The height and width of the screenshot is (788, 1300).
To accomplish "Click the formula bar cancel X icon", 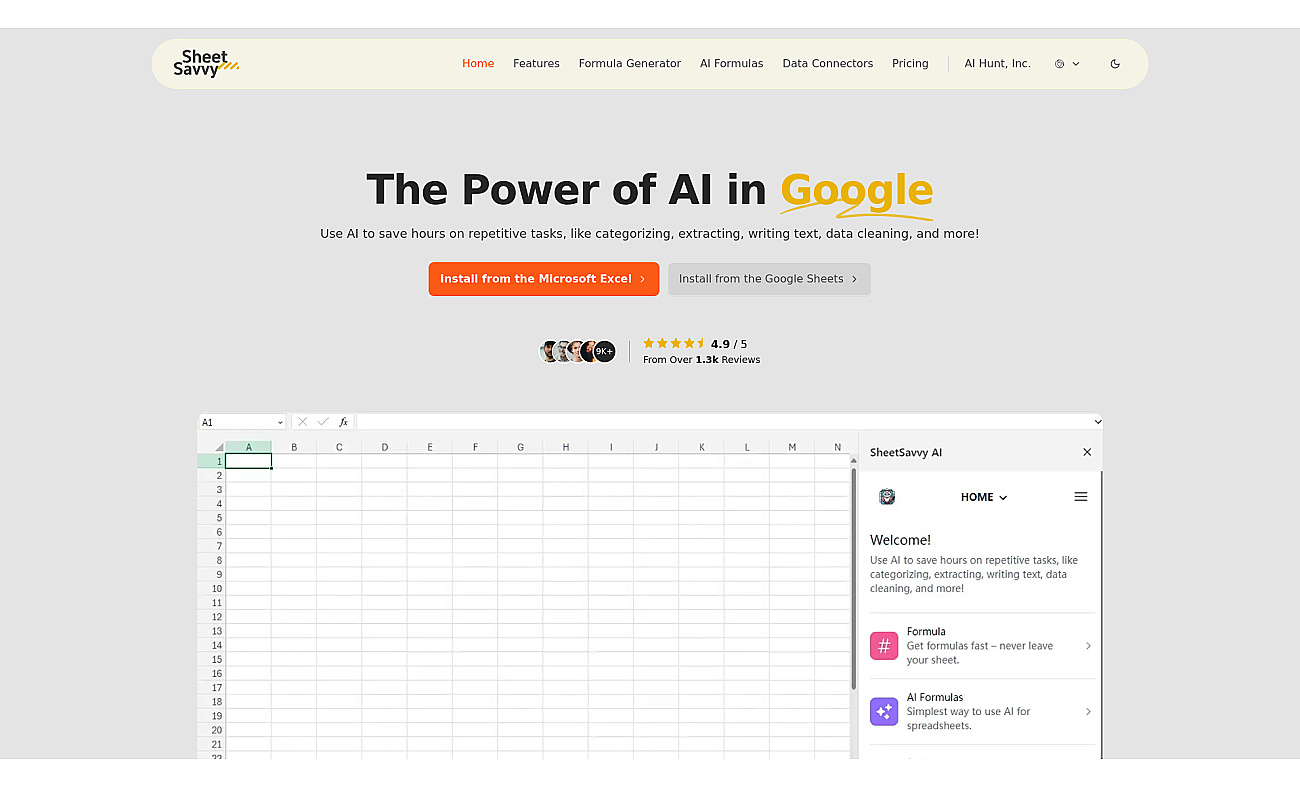I will click(303, 422).
